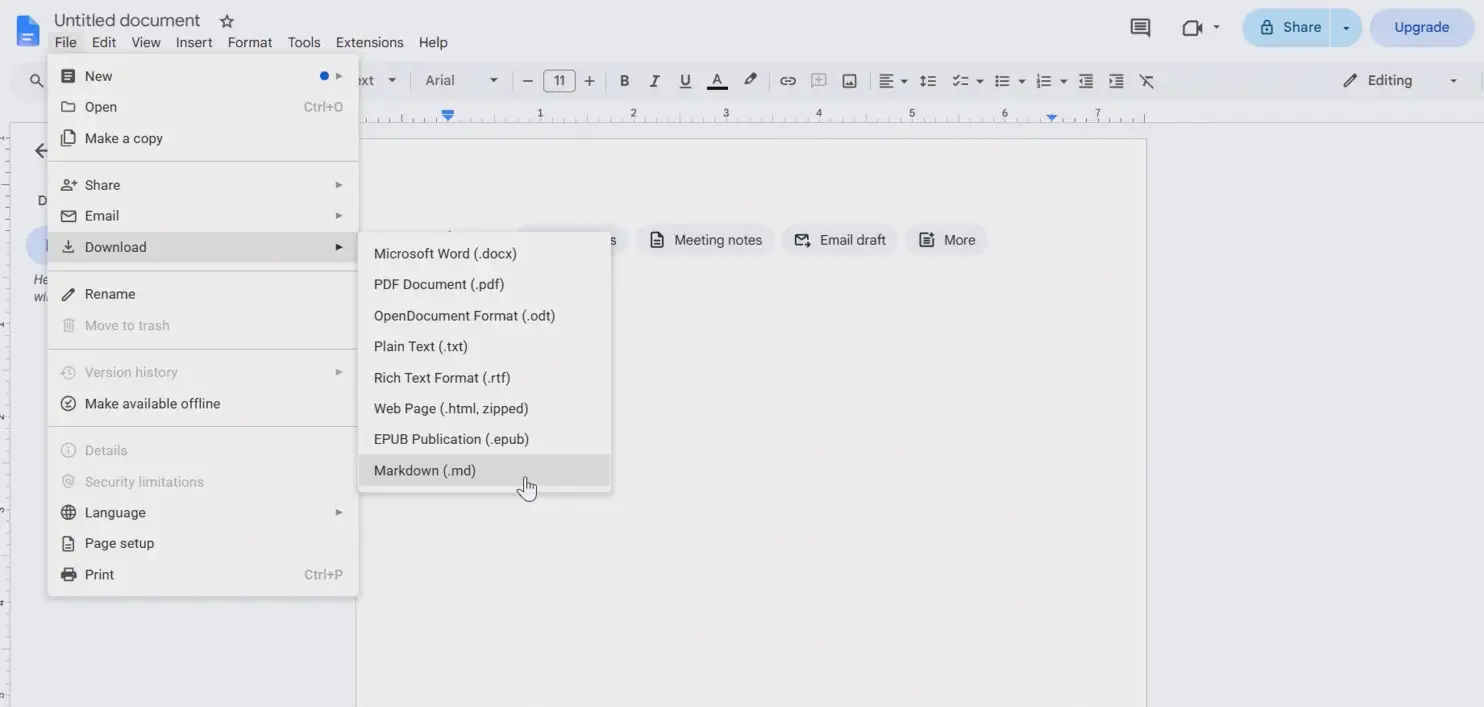Click the More templates chip
Viewport: 1484px width, 707px height.
coord(947,240)
